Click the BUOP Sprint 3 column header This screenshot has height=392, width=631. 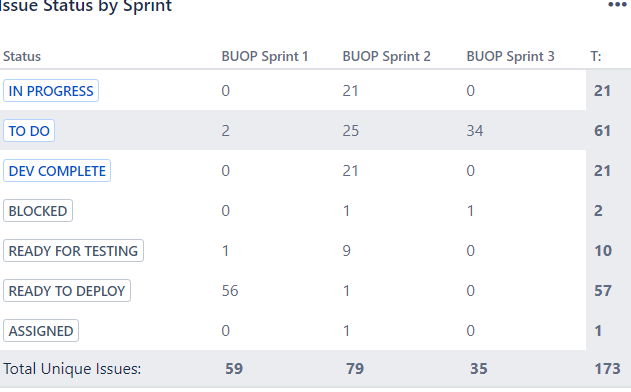510,56
